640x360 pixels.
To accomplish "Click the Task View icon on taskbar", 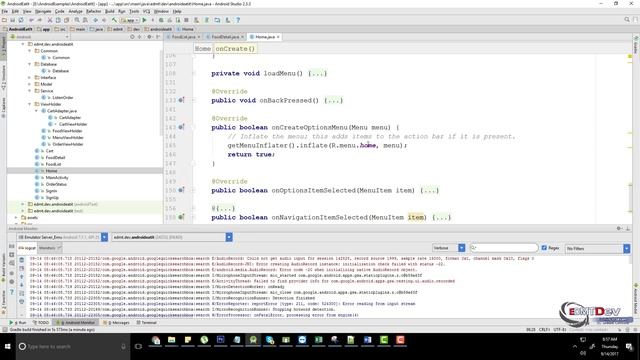I will (x=138, y=346).
